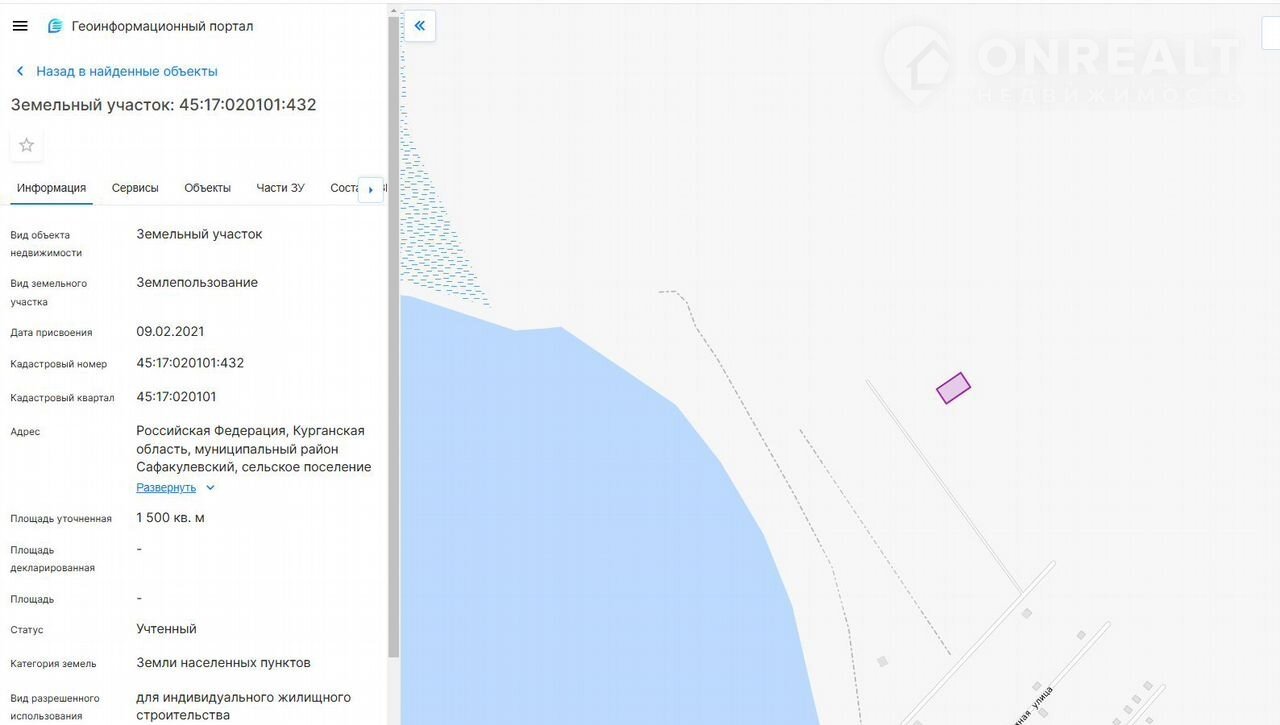This screenshot has width=1280, height=725.
Task: Click the back arrow icon
Action: coord(20,71)
